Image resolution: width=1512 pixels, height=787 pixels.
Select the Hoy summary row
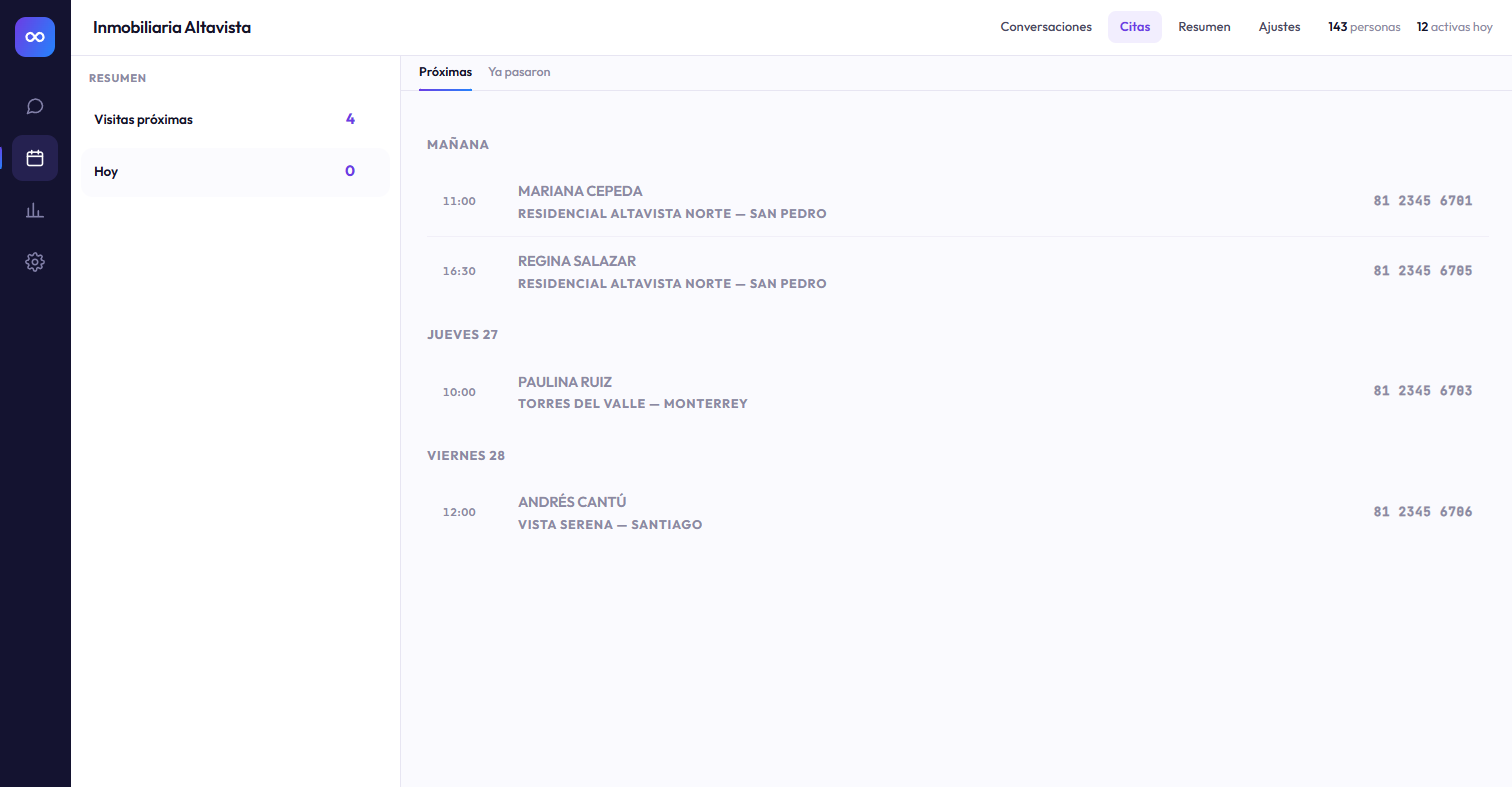[235, 172]
